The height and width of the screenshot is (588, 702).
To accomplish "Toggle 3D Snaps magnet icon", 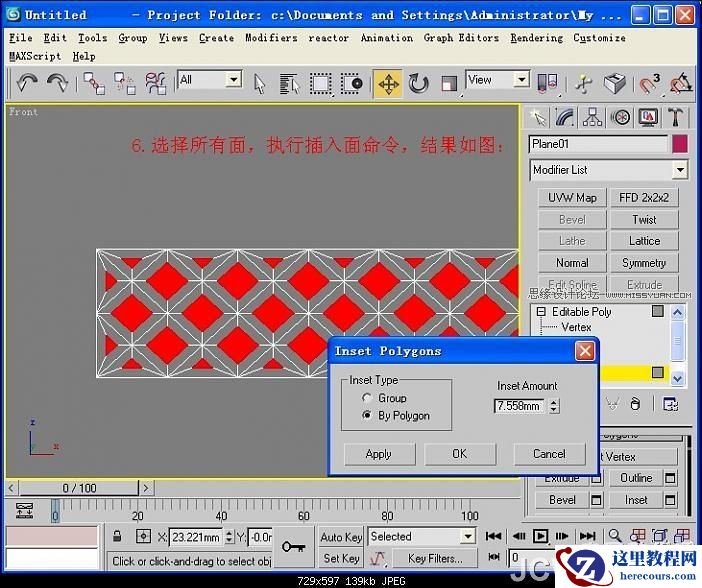I will [x=649, y=83].
